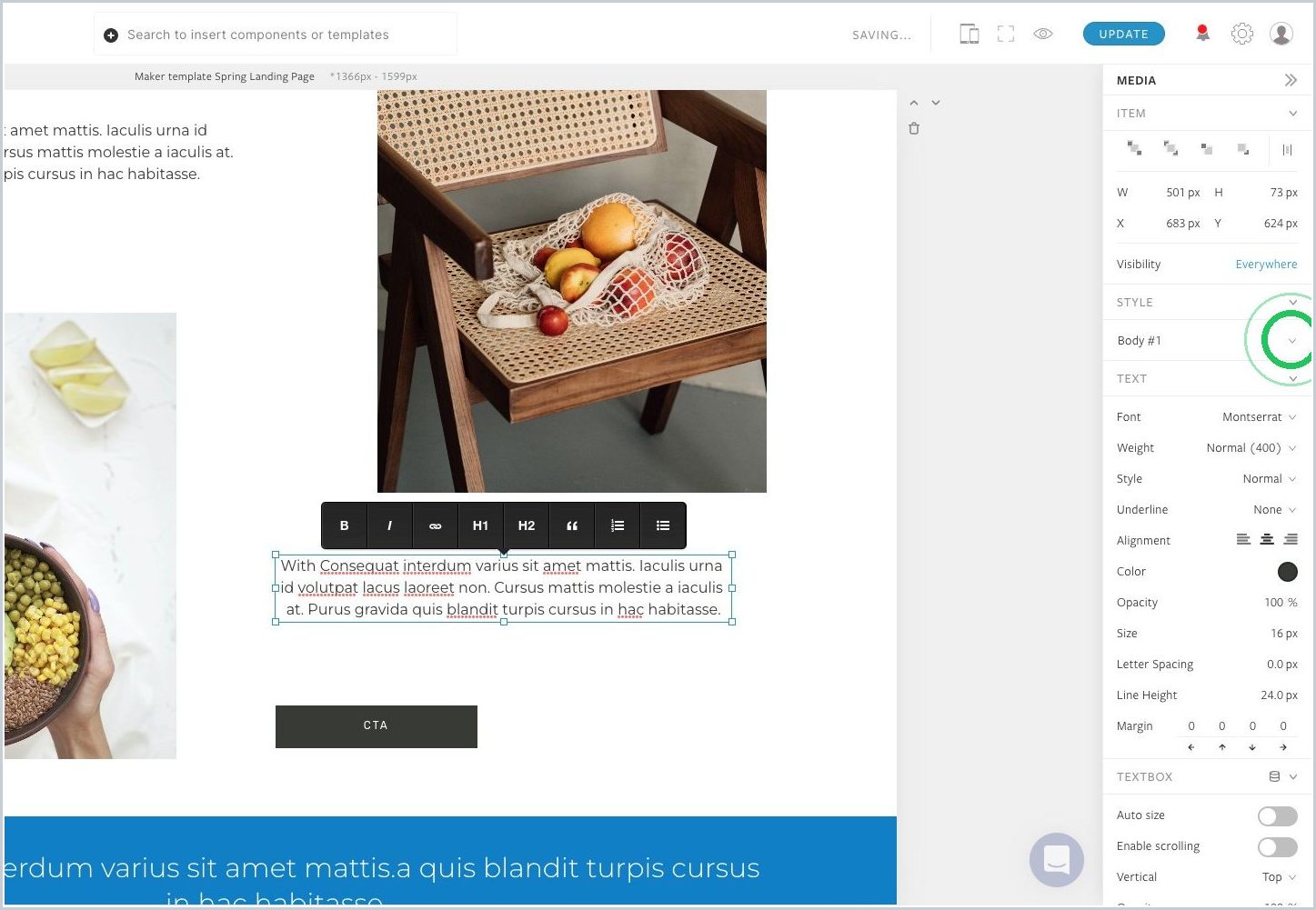Viewport: 1316px width, 910px height.
Task: Preview page with the eye icon
Action: [1043, 34]
